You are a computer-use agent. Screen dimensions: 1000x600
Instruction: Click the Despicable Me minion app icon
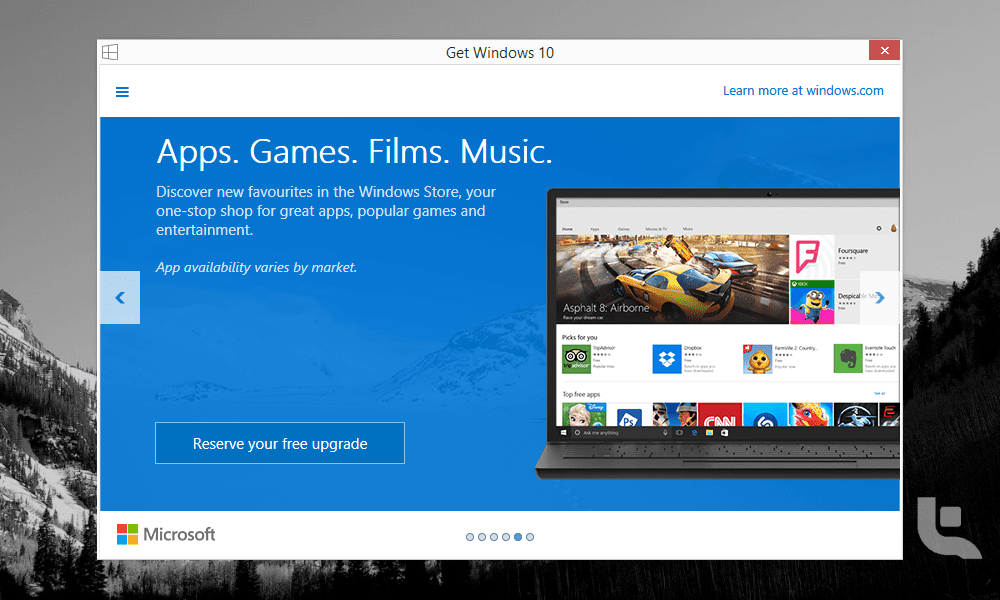[x=812, y=303]
